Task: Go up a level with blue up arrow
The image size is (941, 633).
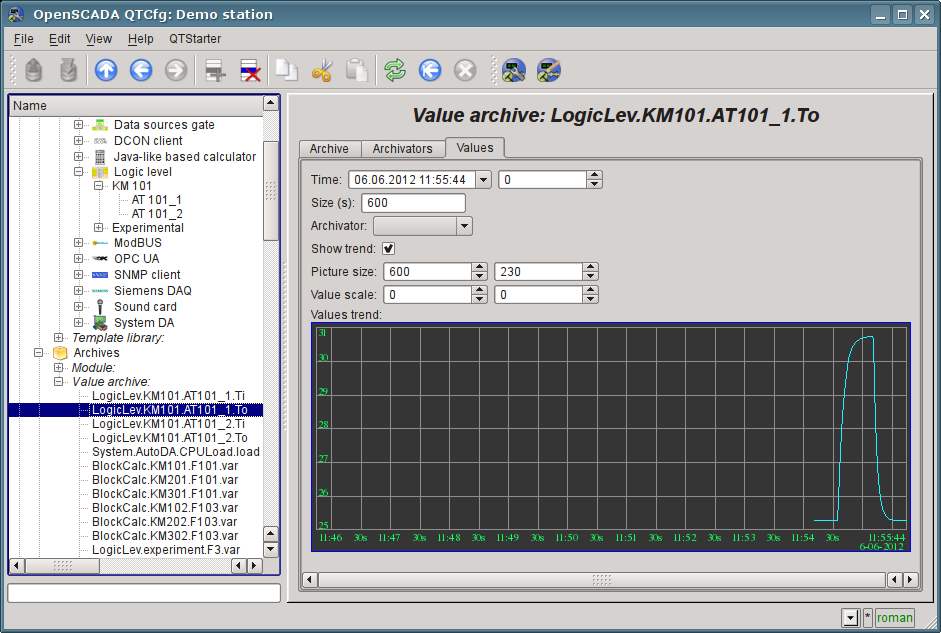Action: coord(106,70)
